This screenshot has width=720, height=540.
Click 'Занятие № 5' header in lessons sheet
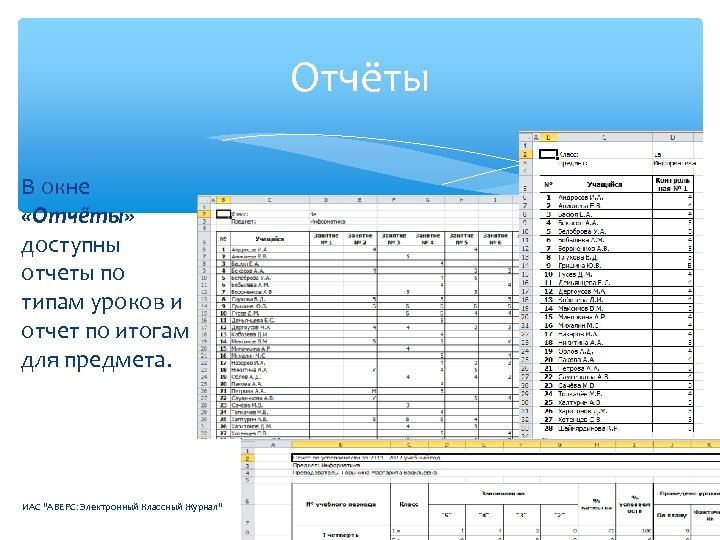(x=461, y=239)
